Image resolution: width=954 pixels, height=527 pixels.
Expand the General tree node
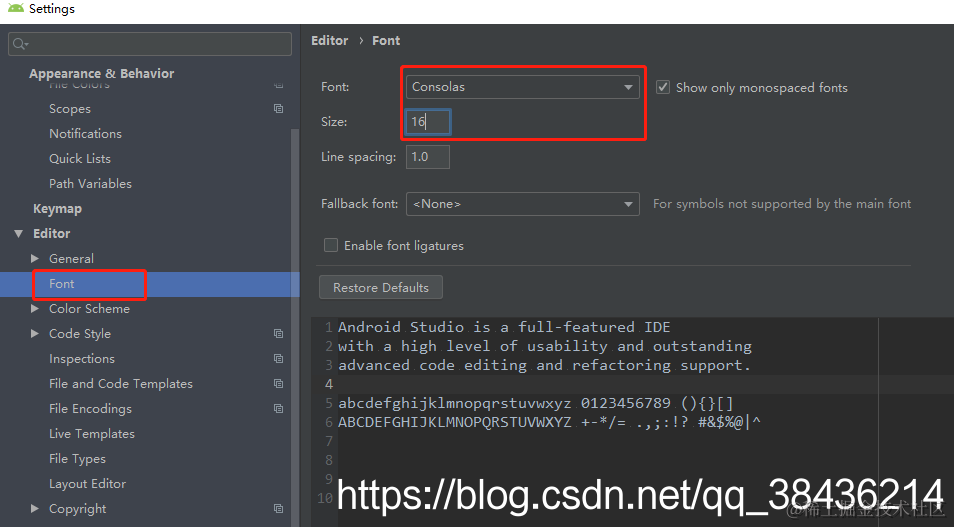(x=35, y=259)
